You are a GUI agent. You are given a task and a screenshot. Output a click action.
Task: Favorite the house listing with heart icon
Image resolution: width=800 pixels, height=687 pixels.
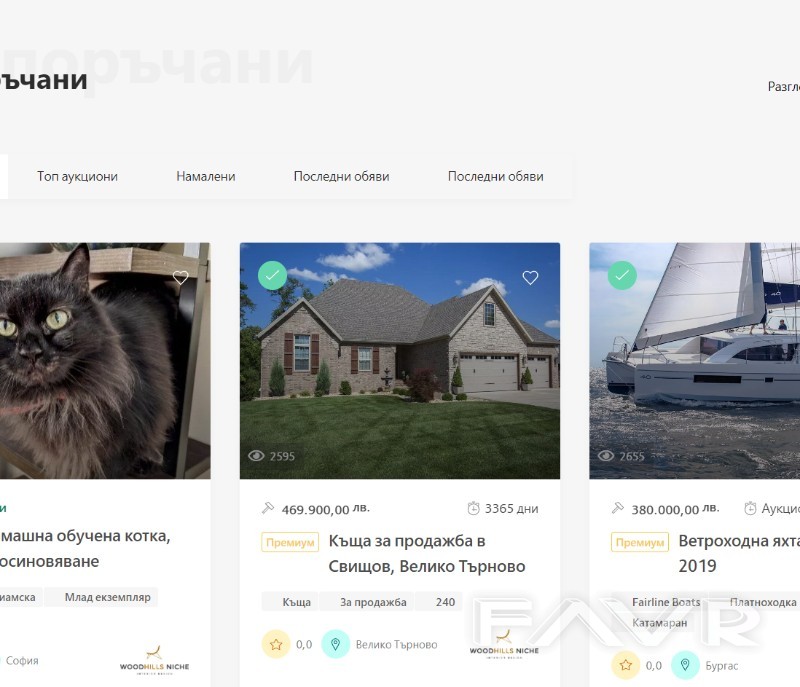point(530,277)
